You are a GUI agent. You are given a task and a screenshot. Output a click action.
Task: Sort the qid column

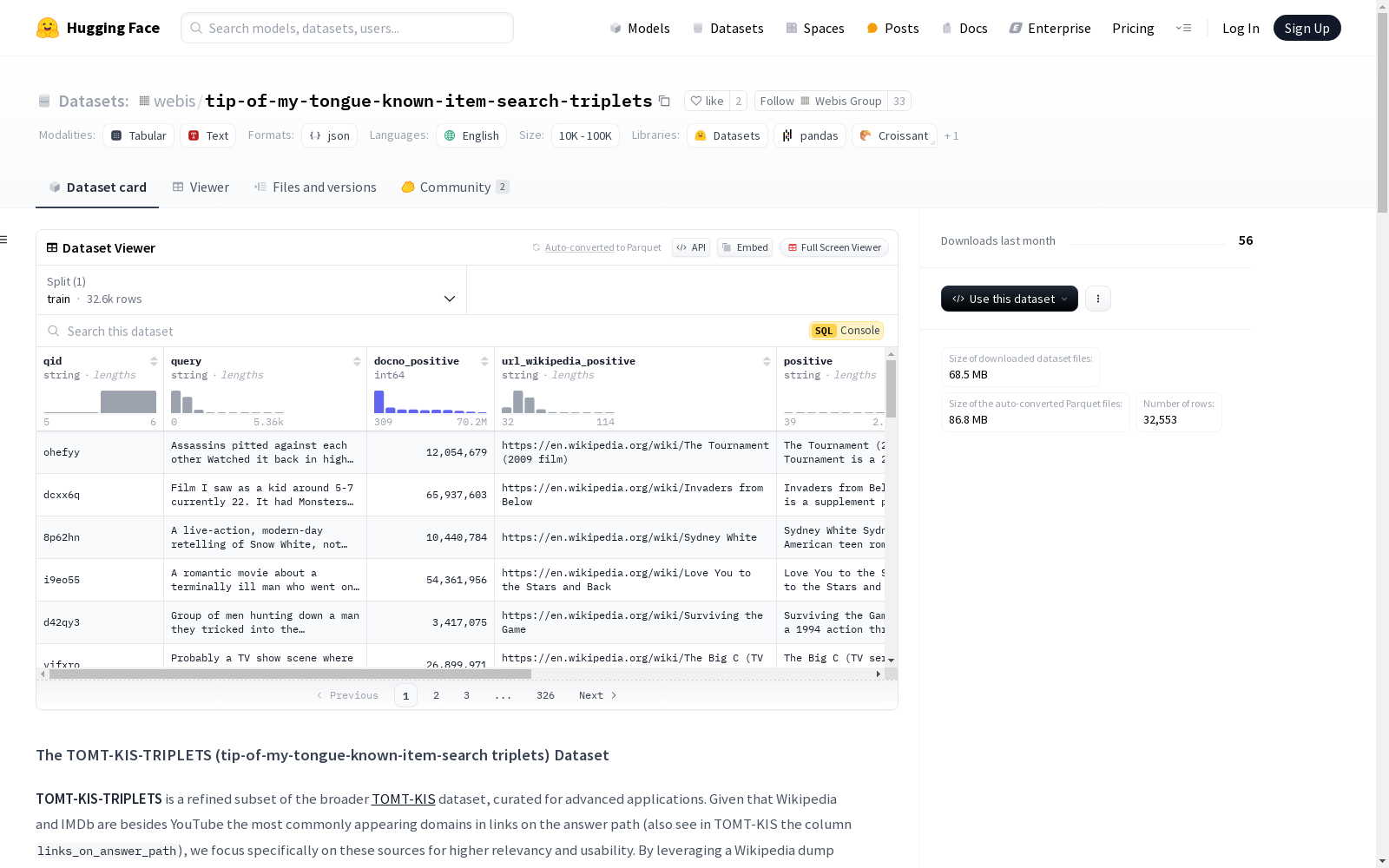point(154,361)
